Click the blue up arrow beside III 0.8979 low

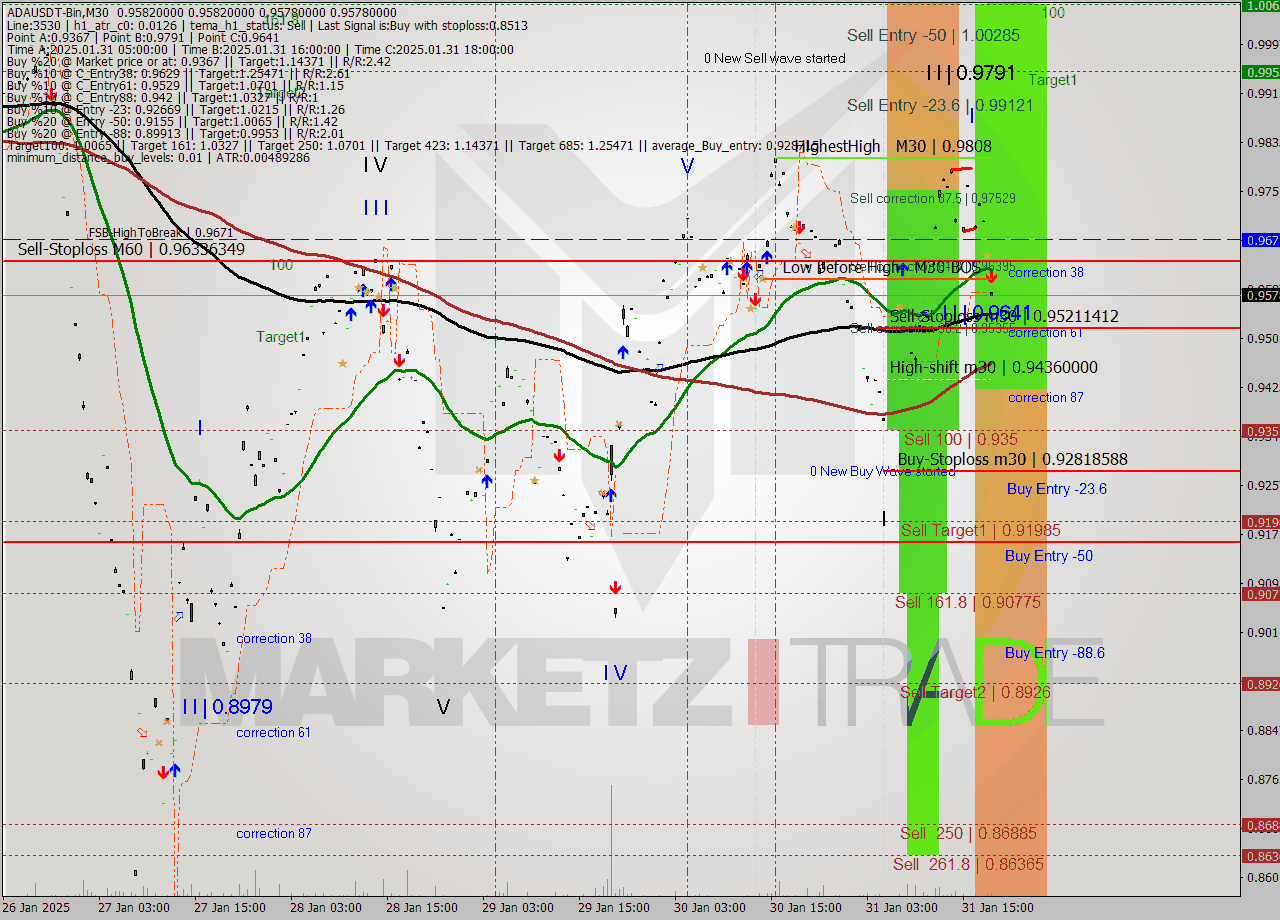pyautogui.click(x=175, y=770)
